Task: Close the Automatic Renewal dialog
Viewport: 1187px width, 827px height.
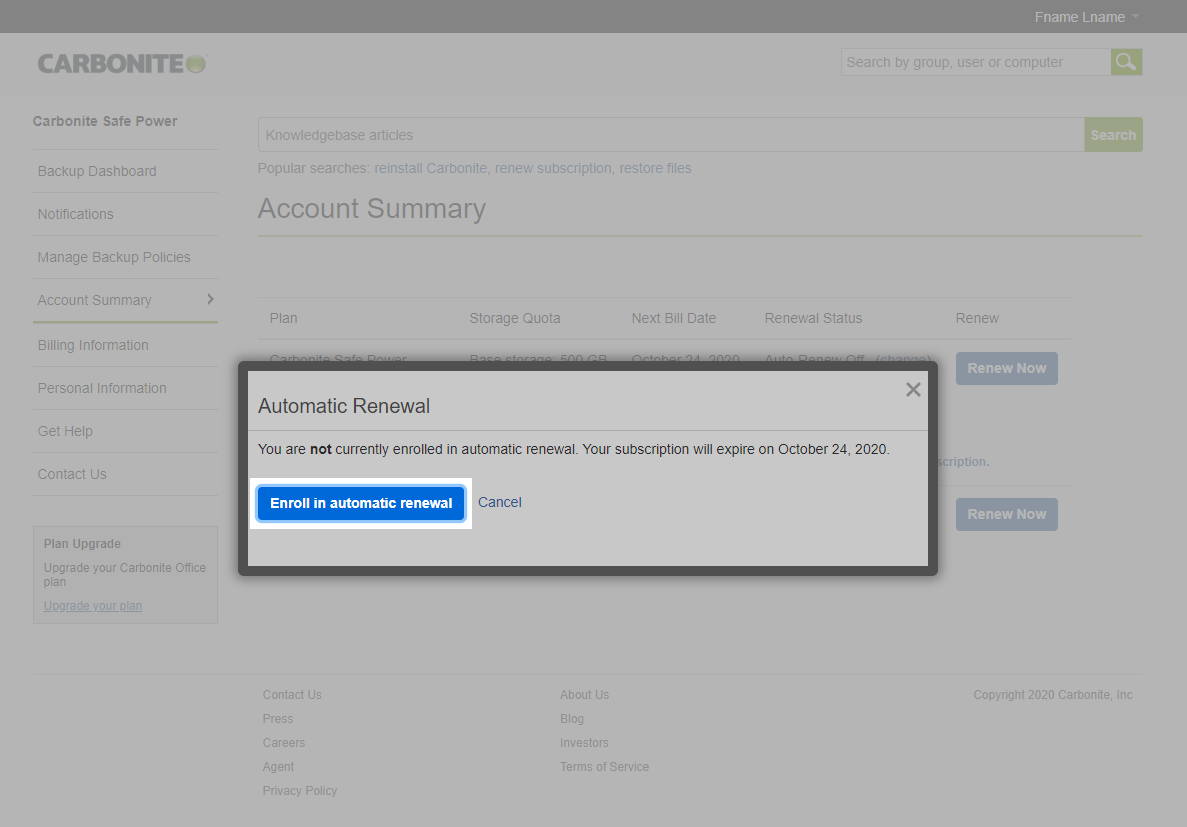Action: pos(912,390)
